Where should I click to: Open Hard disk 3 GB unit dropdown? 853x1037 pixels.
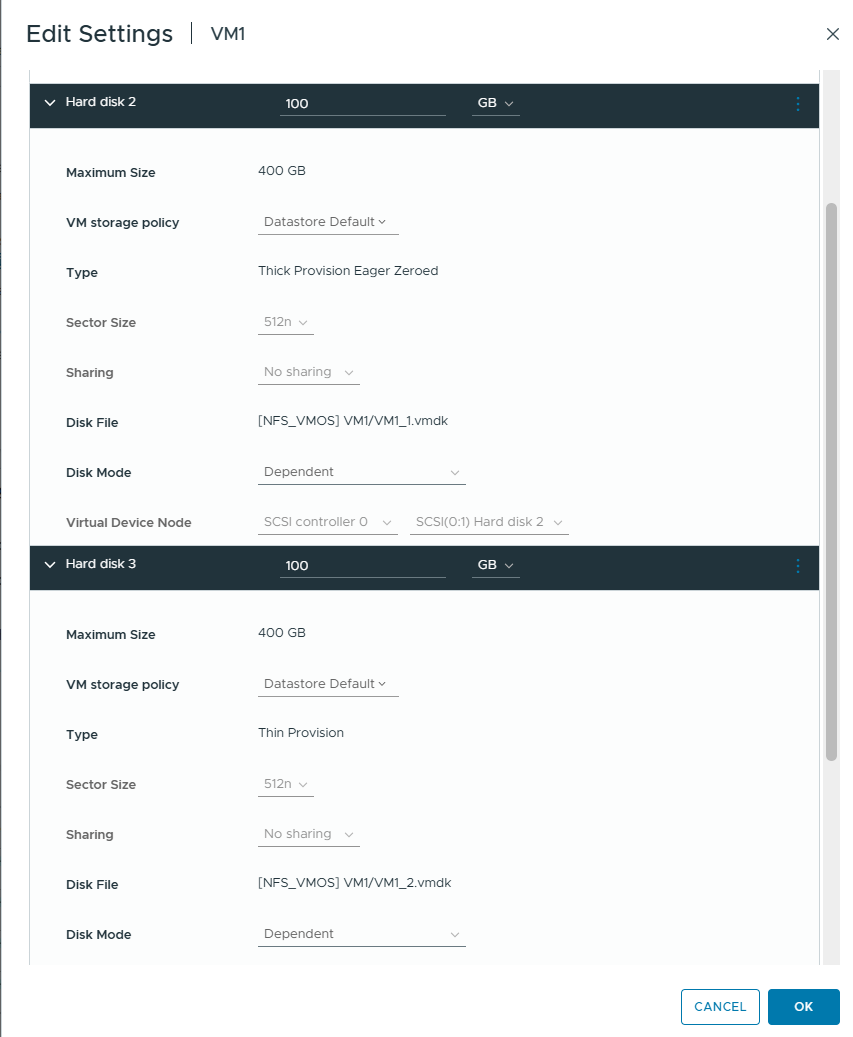[x=495, y=565]
